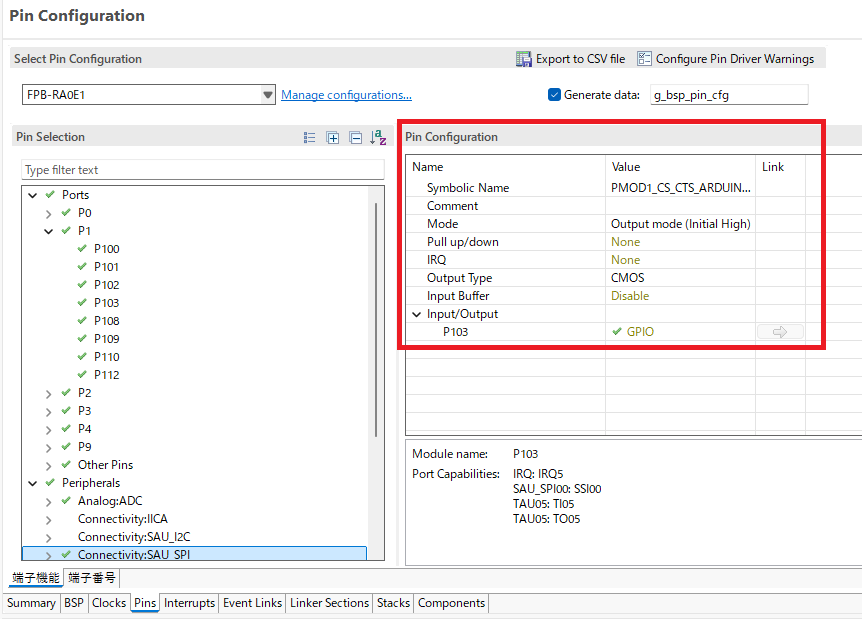The width and height of the screenshot is (862, 619).
Task: Expand the Analog:ADC peripheral node
Action: pos(48,501)
